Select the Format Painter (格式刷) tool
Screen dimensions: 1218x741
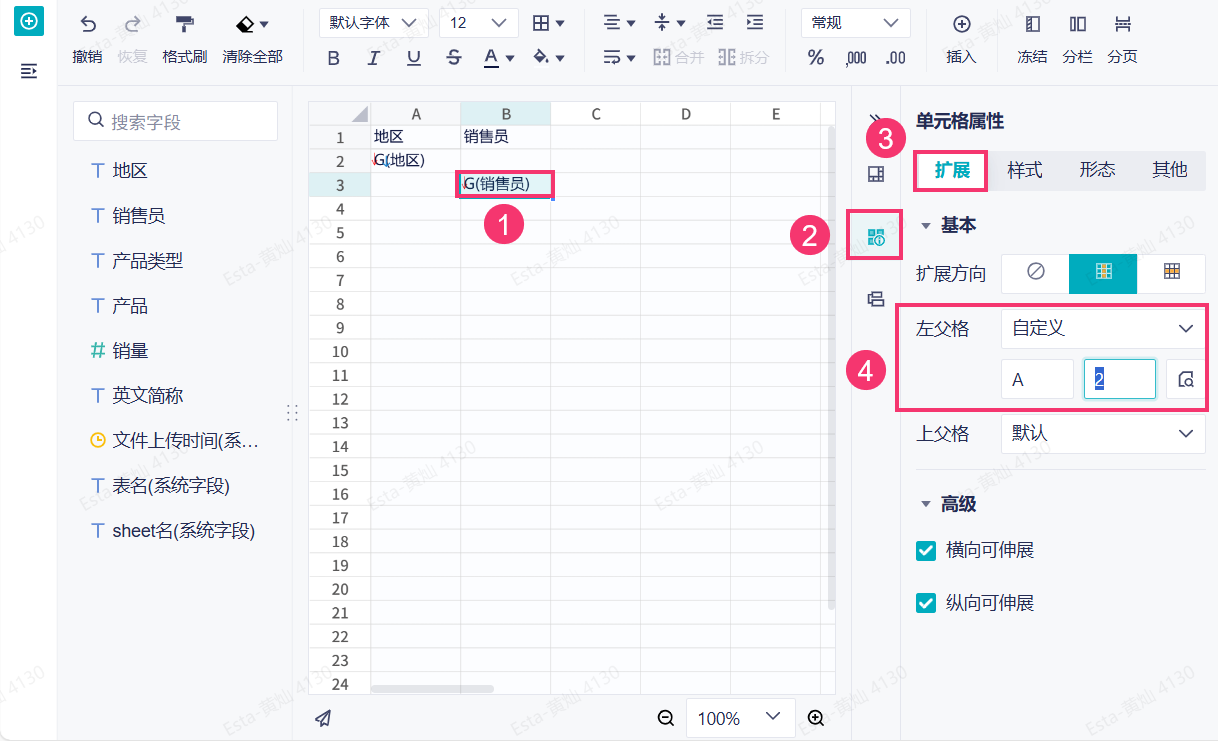(x=185, y=24)
